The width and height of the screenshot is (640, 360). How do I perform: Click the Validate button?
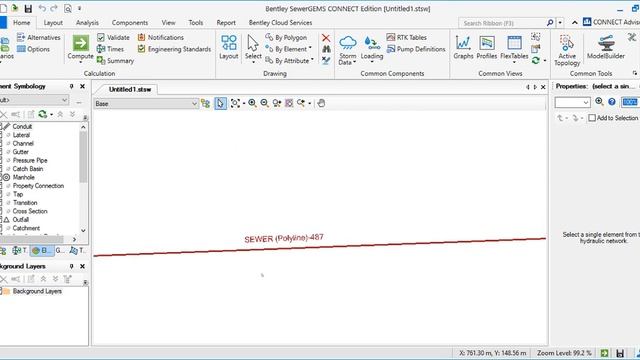[x=113, y=37]
